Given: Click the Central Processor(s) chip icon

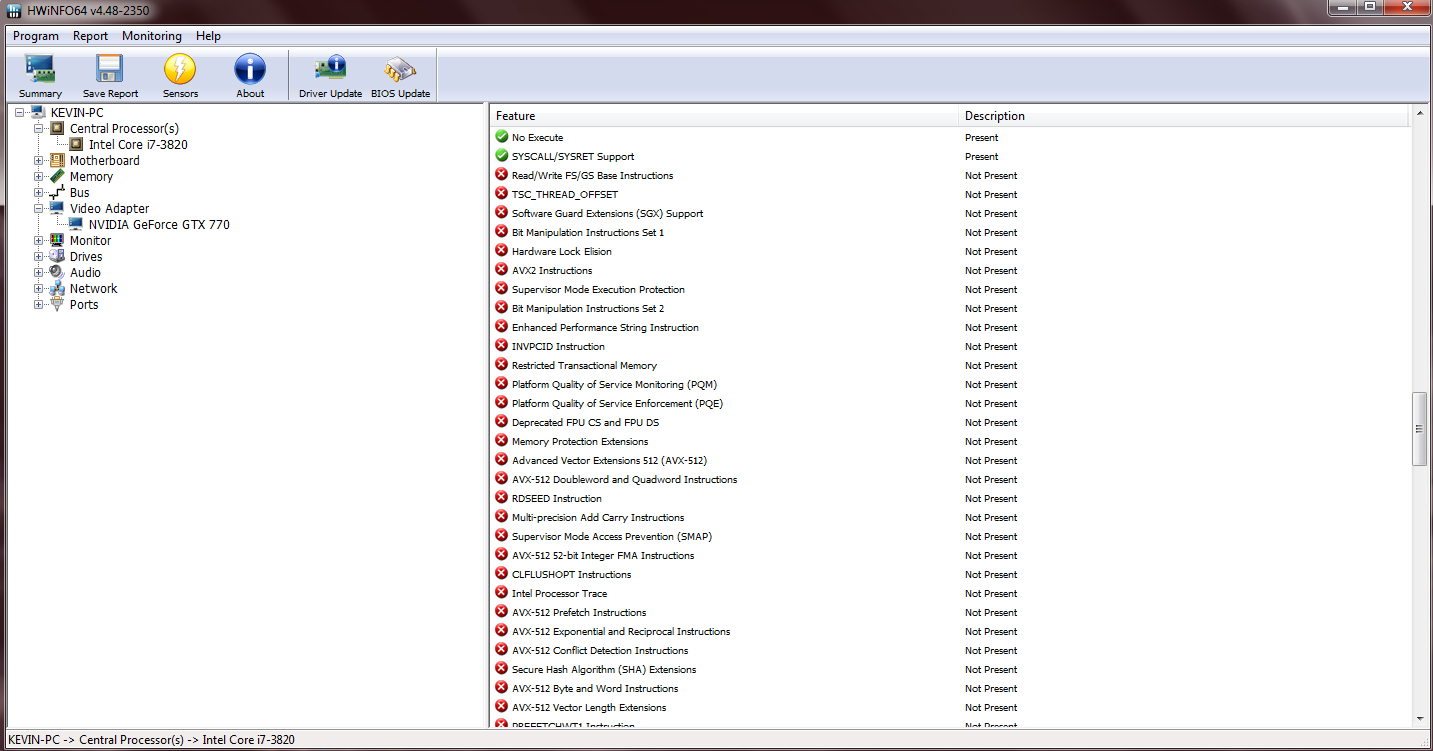Looking at the screenshot, I should click(x=58, y=129).
